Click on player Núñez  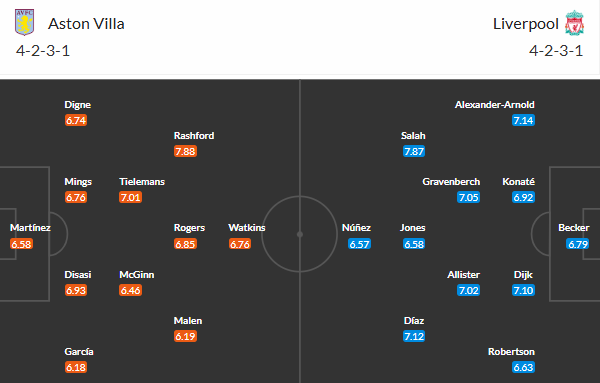(356, 228)
